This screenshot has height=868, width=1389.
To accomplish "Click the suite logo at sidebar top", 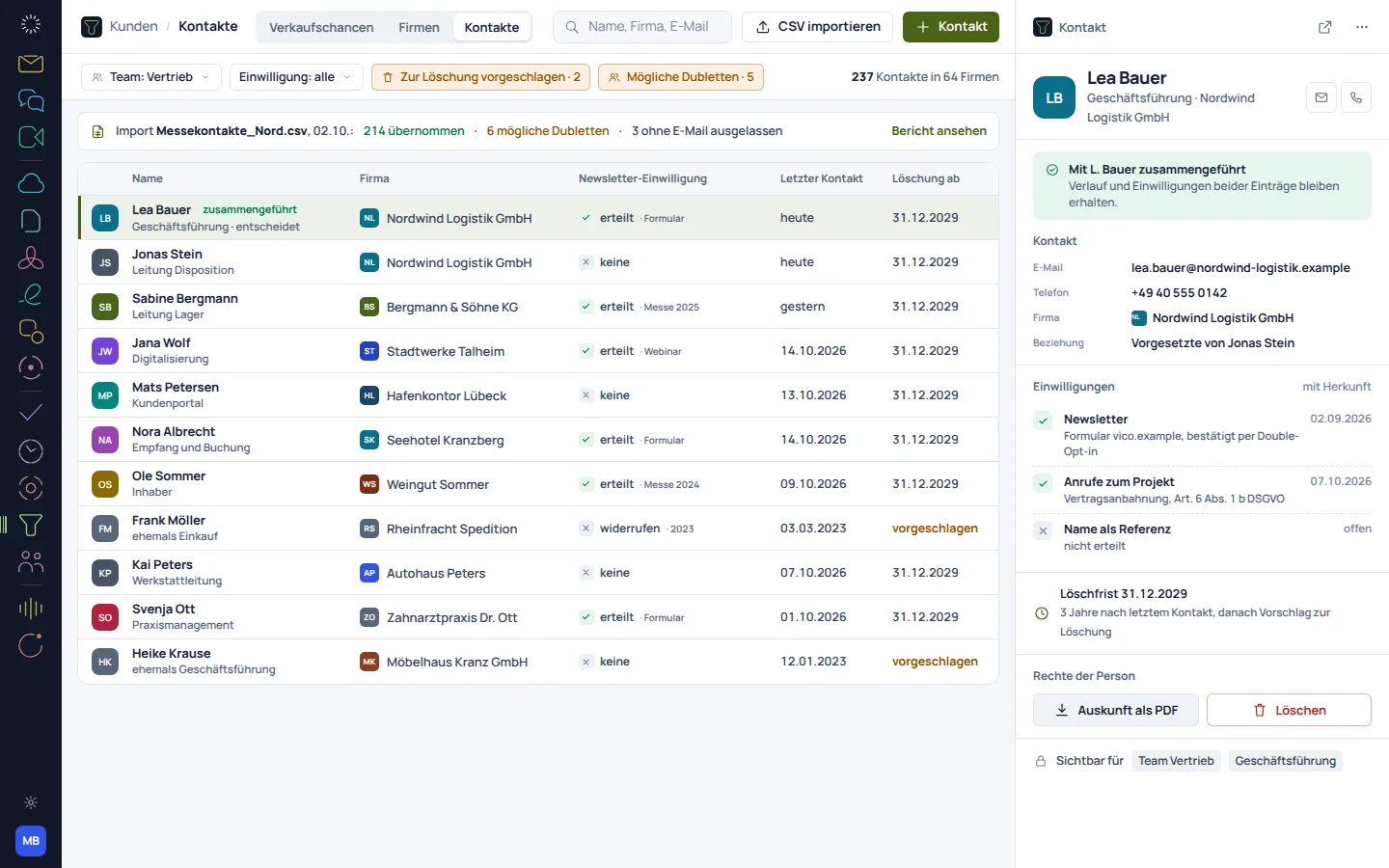I will (x=31, y=24).
